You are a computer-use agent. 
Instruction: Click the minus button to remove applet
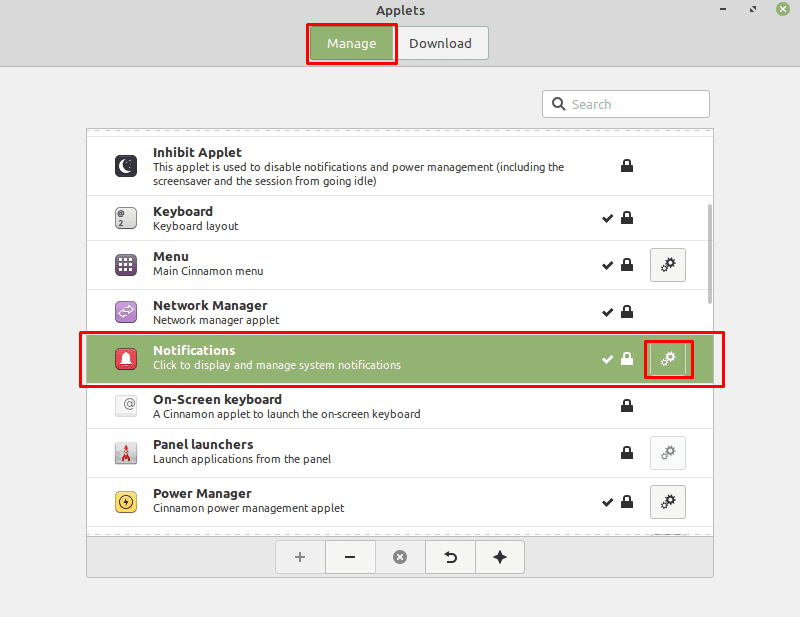pyautogui.click(x=350, y=557)
